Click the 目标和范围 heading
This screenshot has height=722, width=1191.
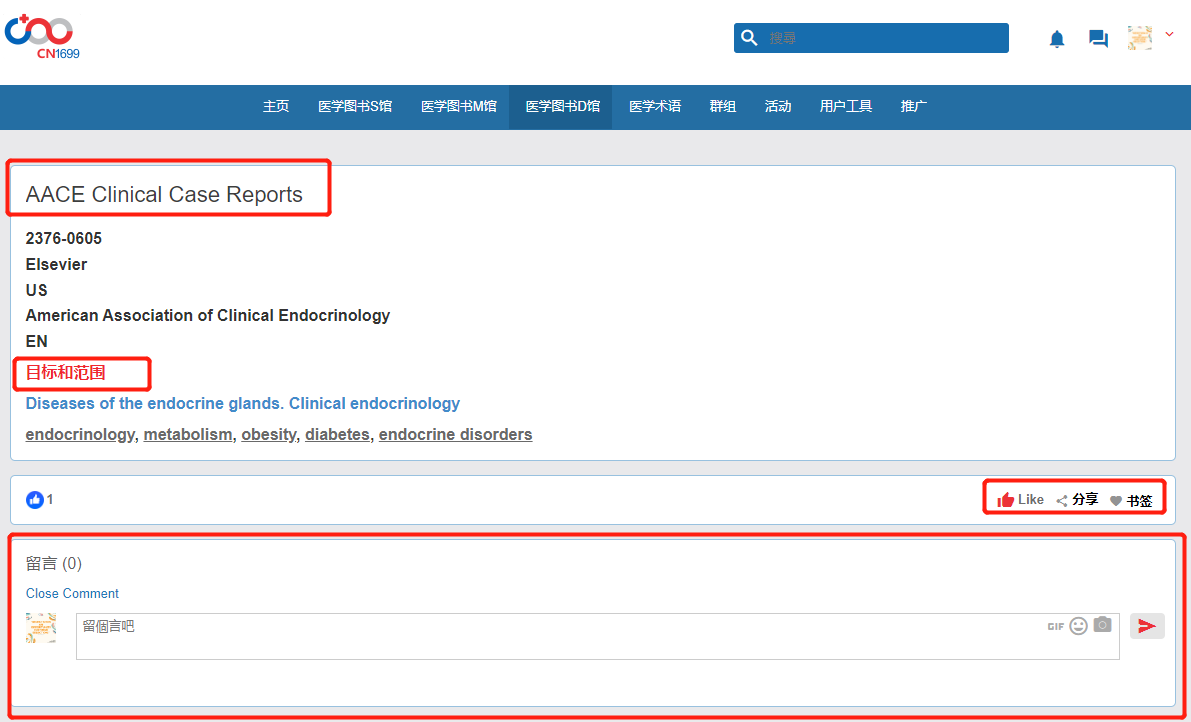point(65,373)
